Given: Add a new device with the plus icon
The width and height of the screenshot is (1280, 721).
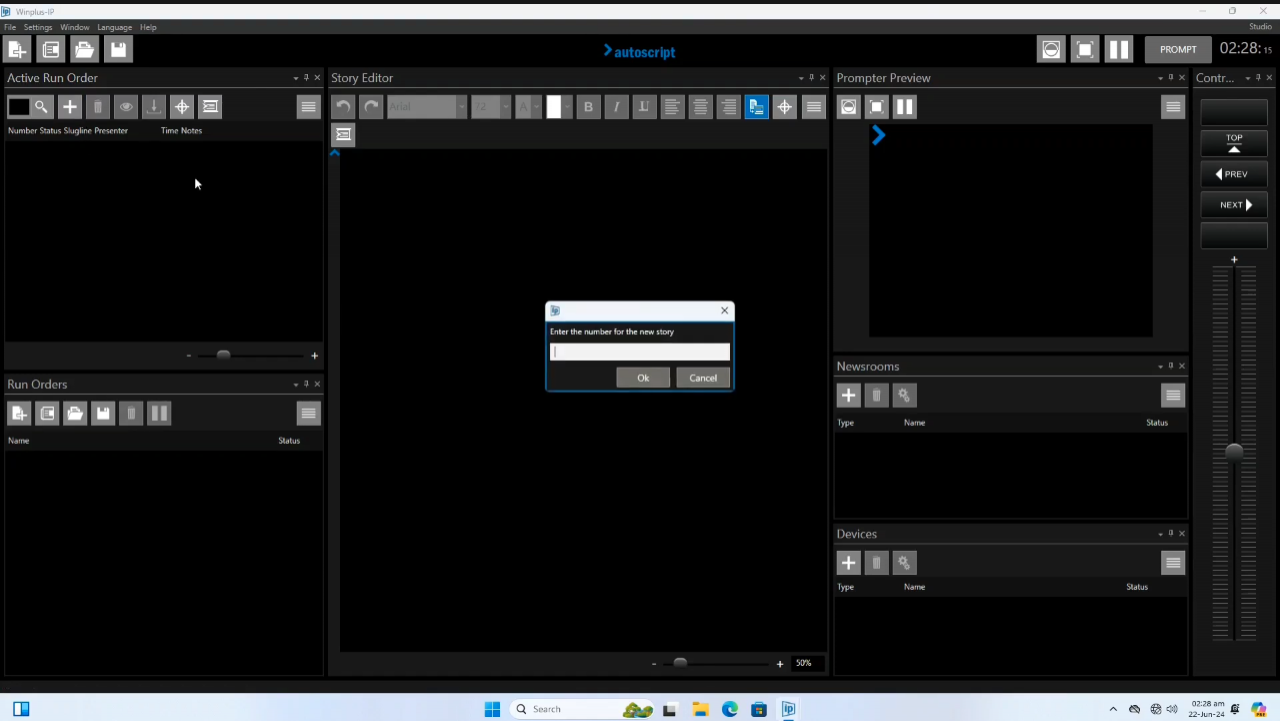Looking at the screenshot, I should [848, 563].
